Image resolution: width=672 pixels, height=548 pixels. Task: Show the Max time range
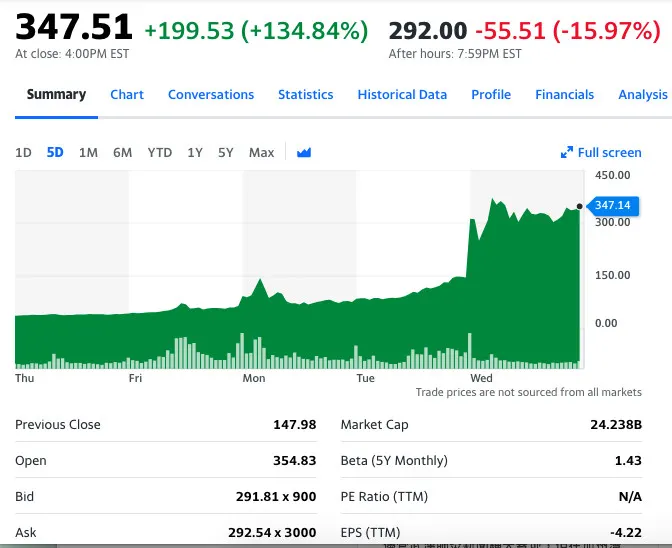(x=261, y=153)
